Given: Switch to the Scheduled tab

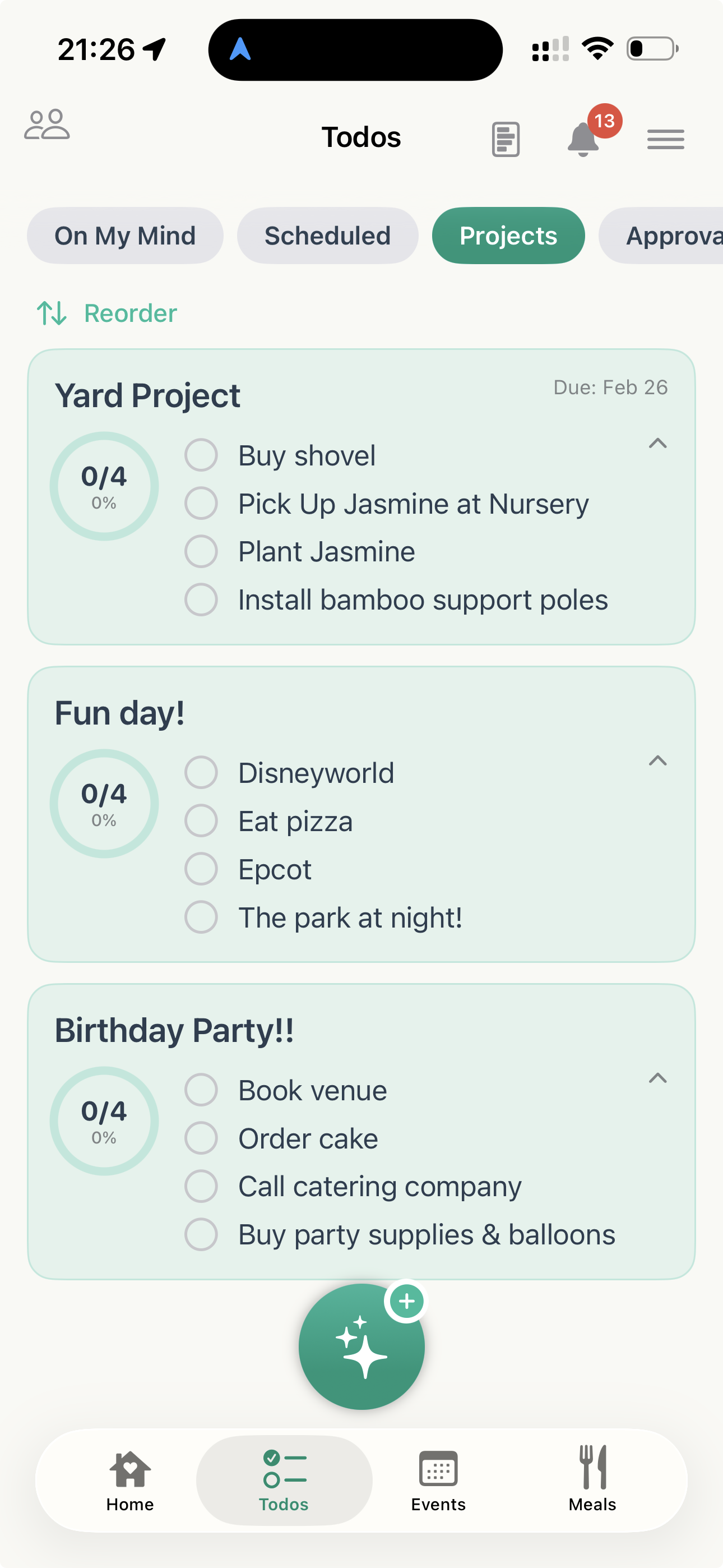Looking at the screenshot, I should pyautogui.click(x=327, y=236).
